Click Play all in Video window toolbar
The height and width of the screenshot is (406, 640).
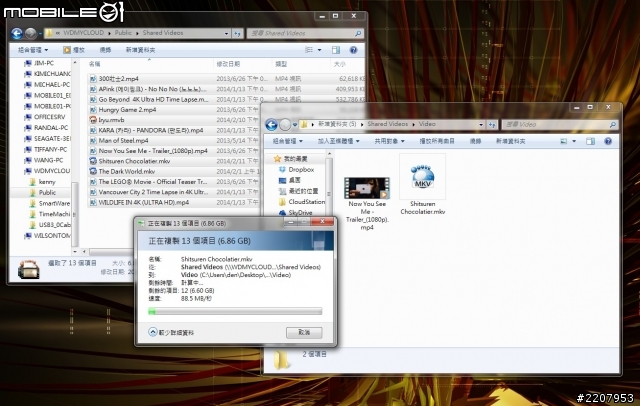tap(437, 141)
